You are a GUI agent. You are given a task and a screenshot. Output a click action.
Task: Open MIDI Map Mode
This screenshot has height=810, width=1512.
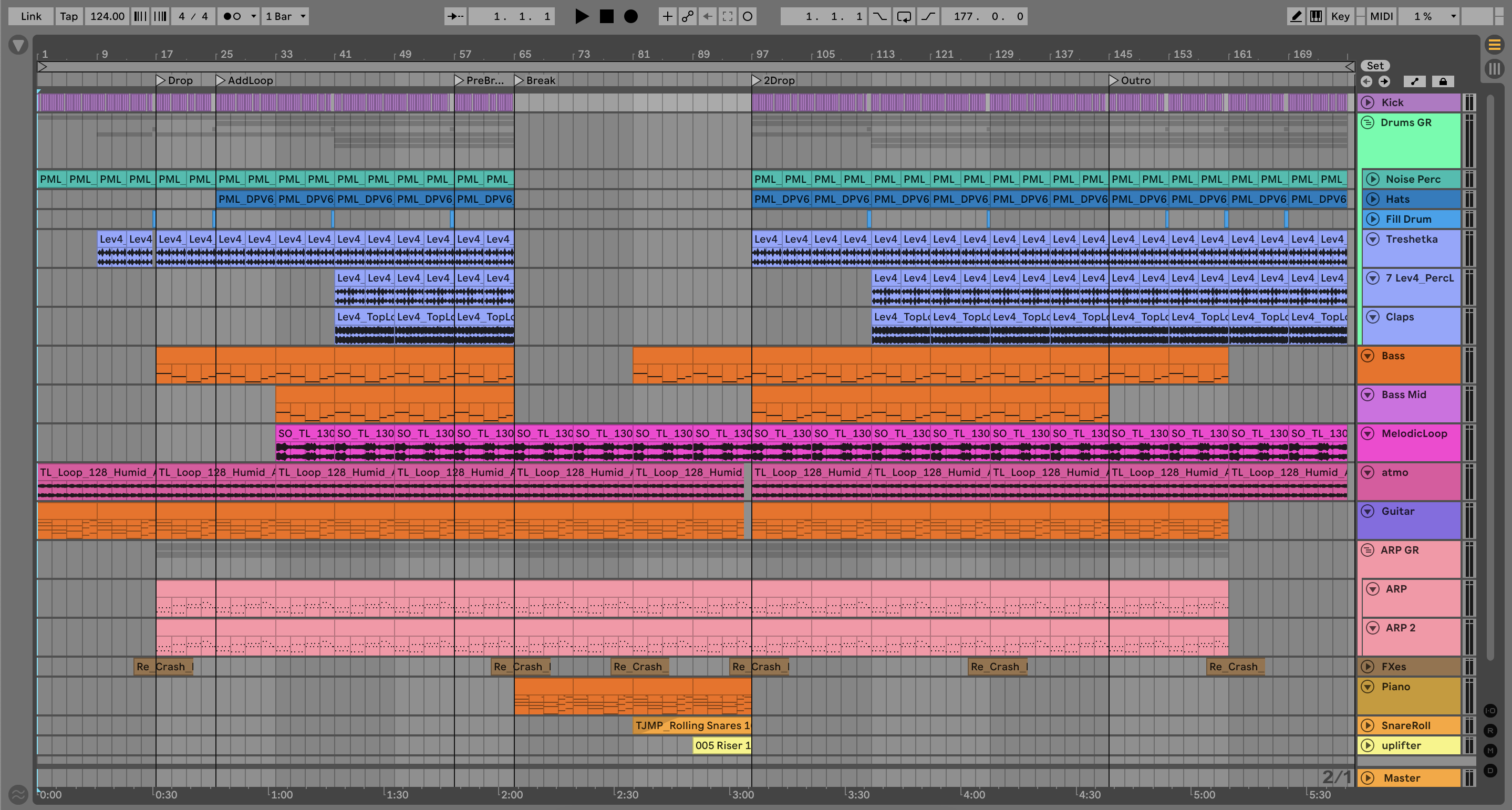tap(1381, 16)
